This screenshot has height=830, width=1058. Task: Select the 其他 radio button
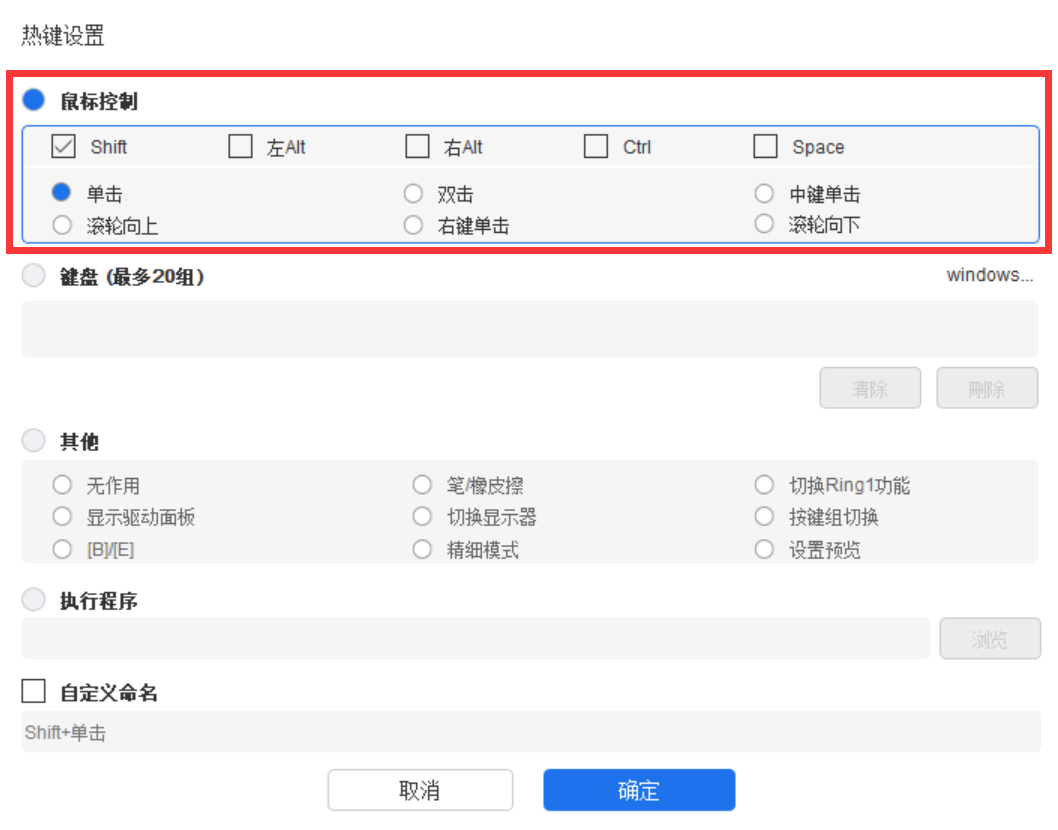34,441
